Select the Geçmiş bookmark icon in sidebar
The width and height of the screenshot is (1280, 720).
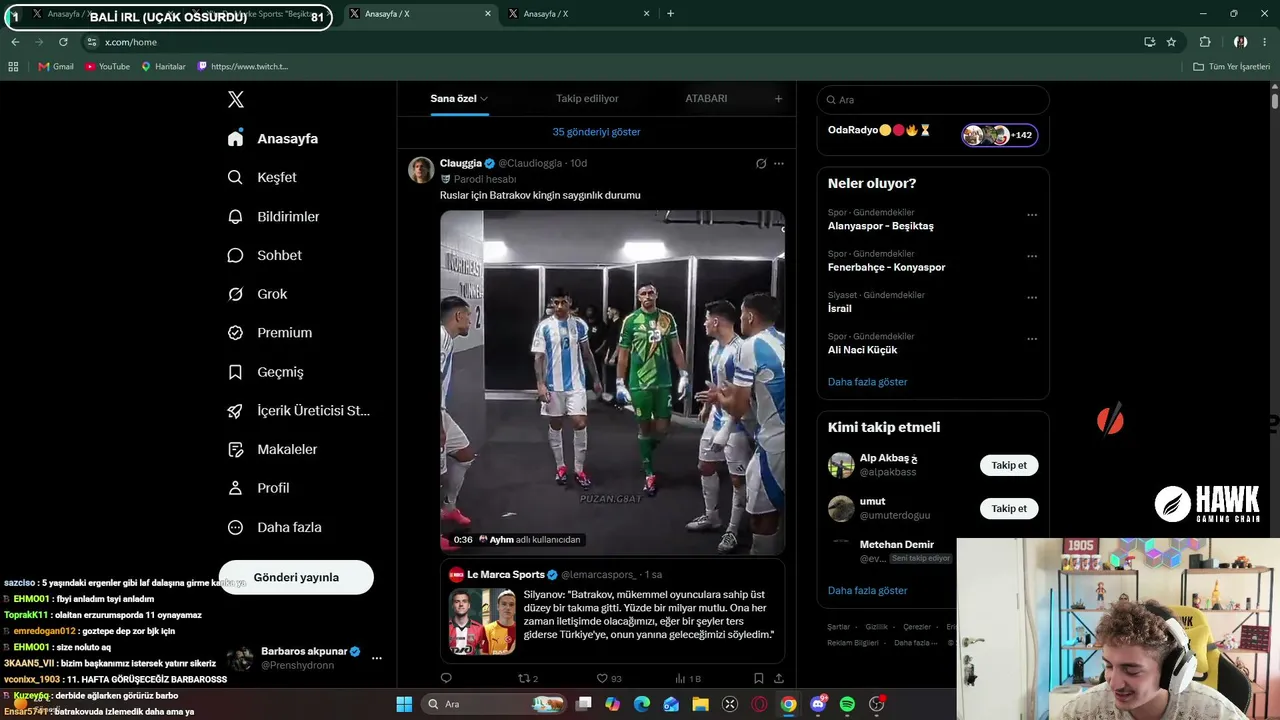point(236,372)
